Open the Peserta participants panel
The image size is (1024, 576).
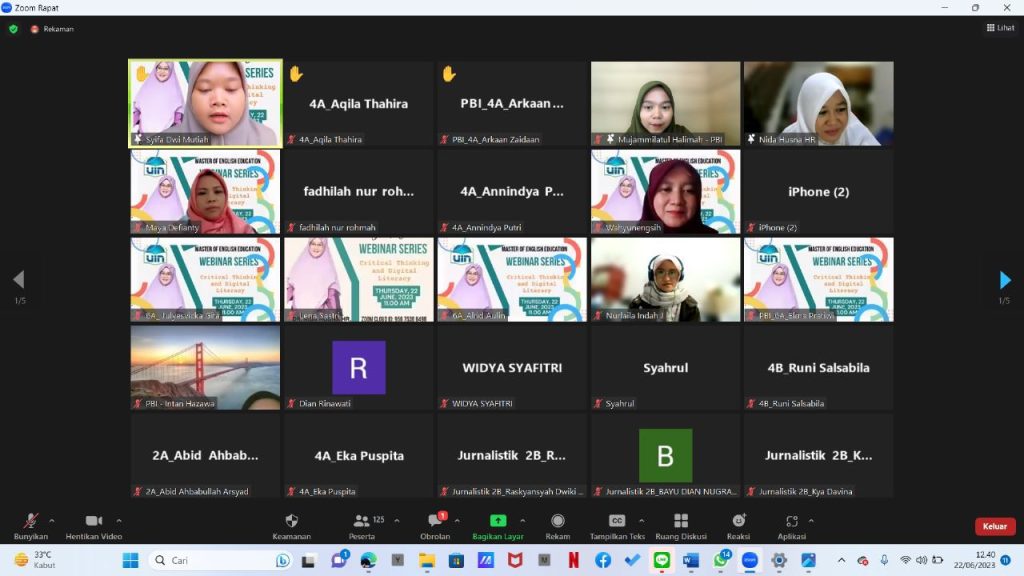pos(362,521)
